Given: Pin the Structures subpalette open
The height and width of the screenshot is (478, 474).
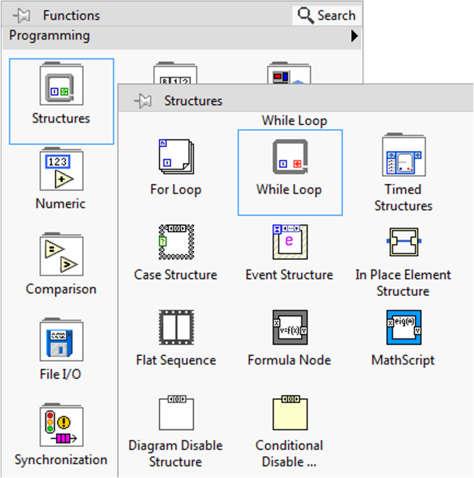Looking at the screenshot, I should pos(143,101).
